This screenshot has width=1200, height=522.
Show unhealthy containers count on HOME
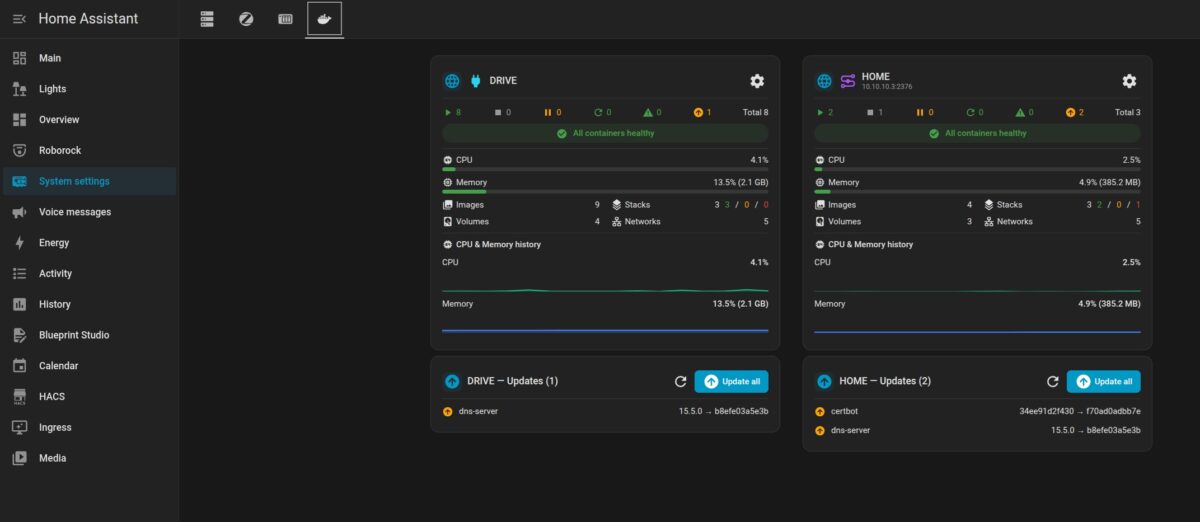[x=1024, y=112]
